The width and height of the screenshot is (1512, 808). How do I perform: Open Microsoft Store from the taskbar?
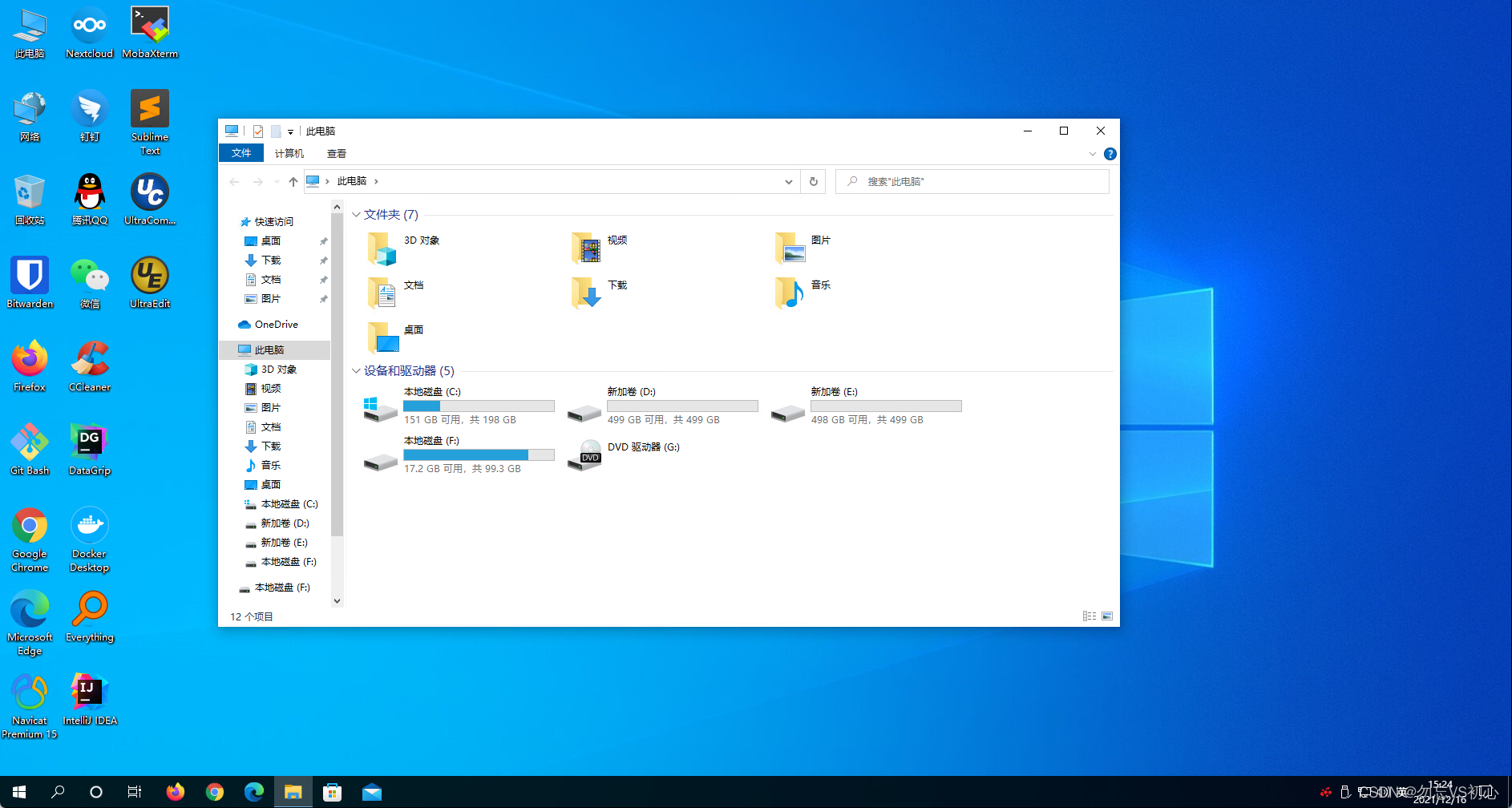332,792
